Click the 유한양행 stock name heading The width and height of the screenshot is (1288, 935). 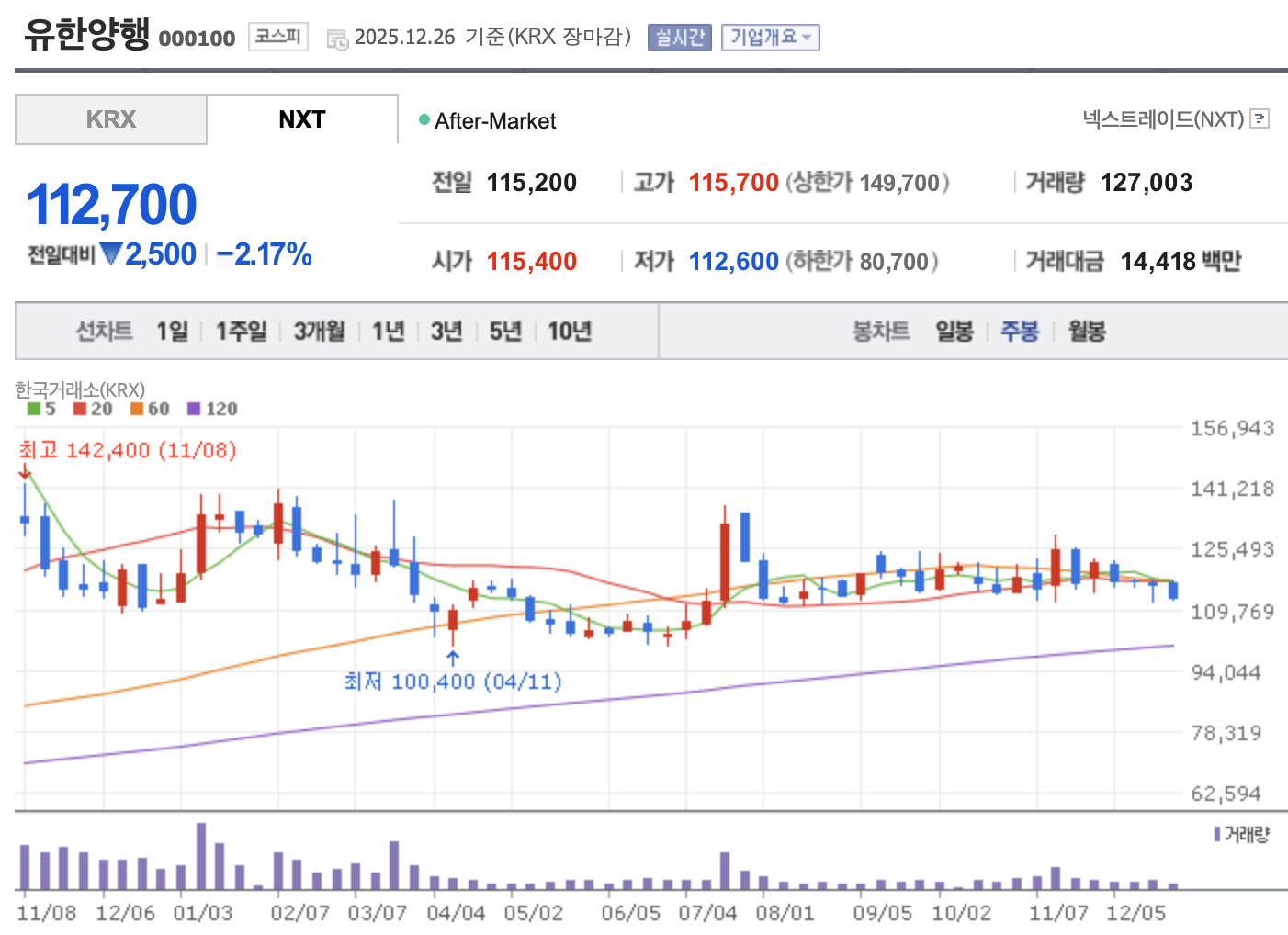tap(86, 34)
